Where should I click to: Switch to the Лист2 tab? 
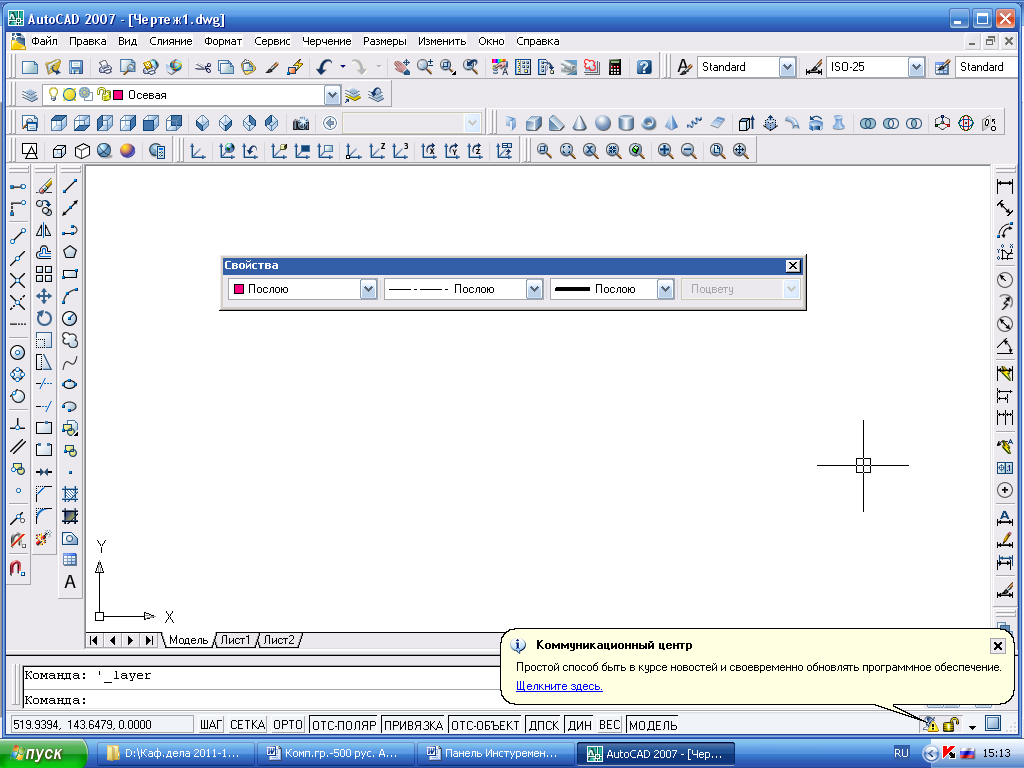(x=279, y=640)
